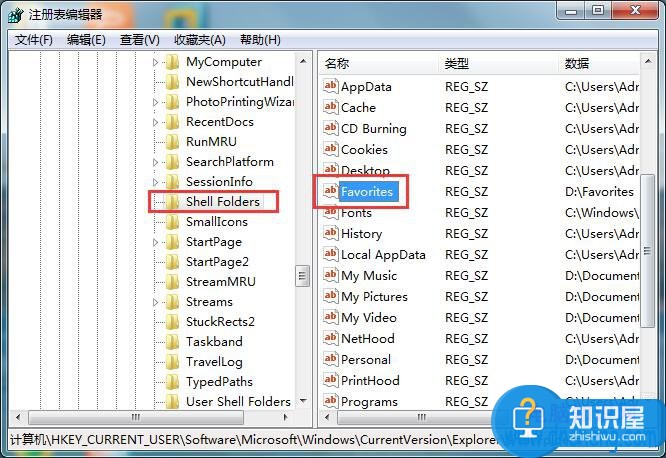Click the PrintHood string value icon
The height and width of the screenshot is (458, 666).
pos(331,381)
